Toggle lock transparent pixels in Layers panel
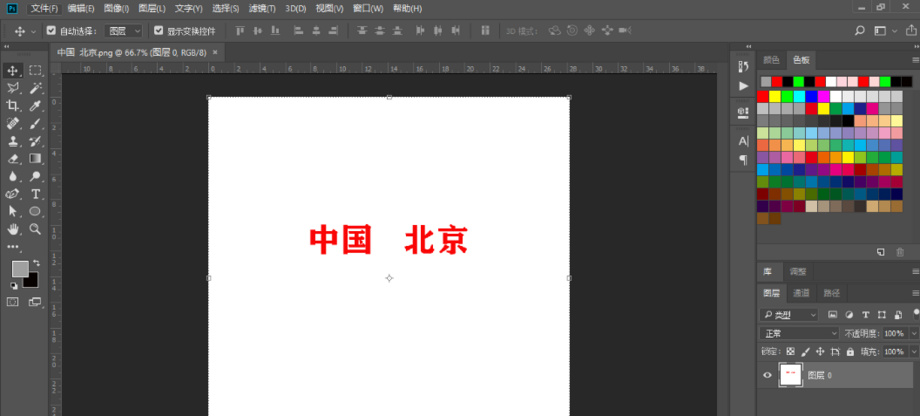920x416 pixels. coord(790,351)
